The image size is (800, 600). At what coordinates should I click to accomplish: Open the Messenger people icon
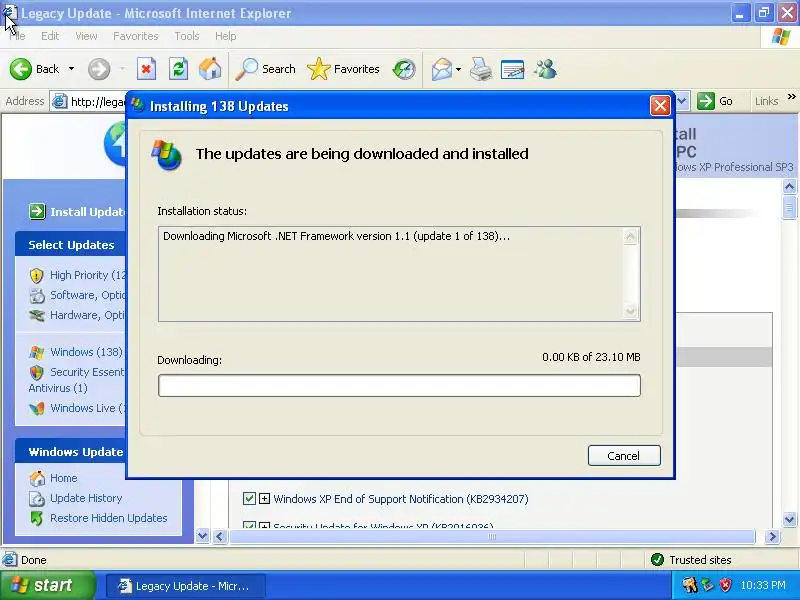coord(545,69)
